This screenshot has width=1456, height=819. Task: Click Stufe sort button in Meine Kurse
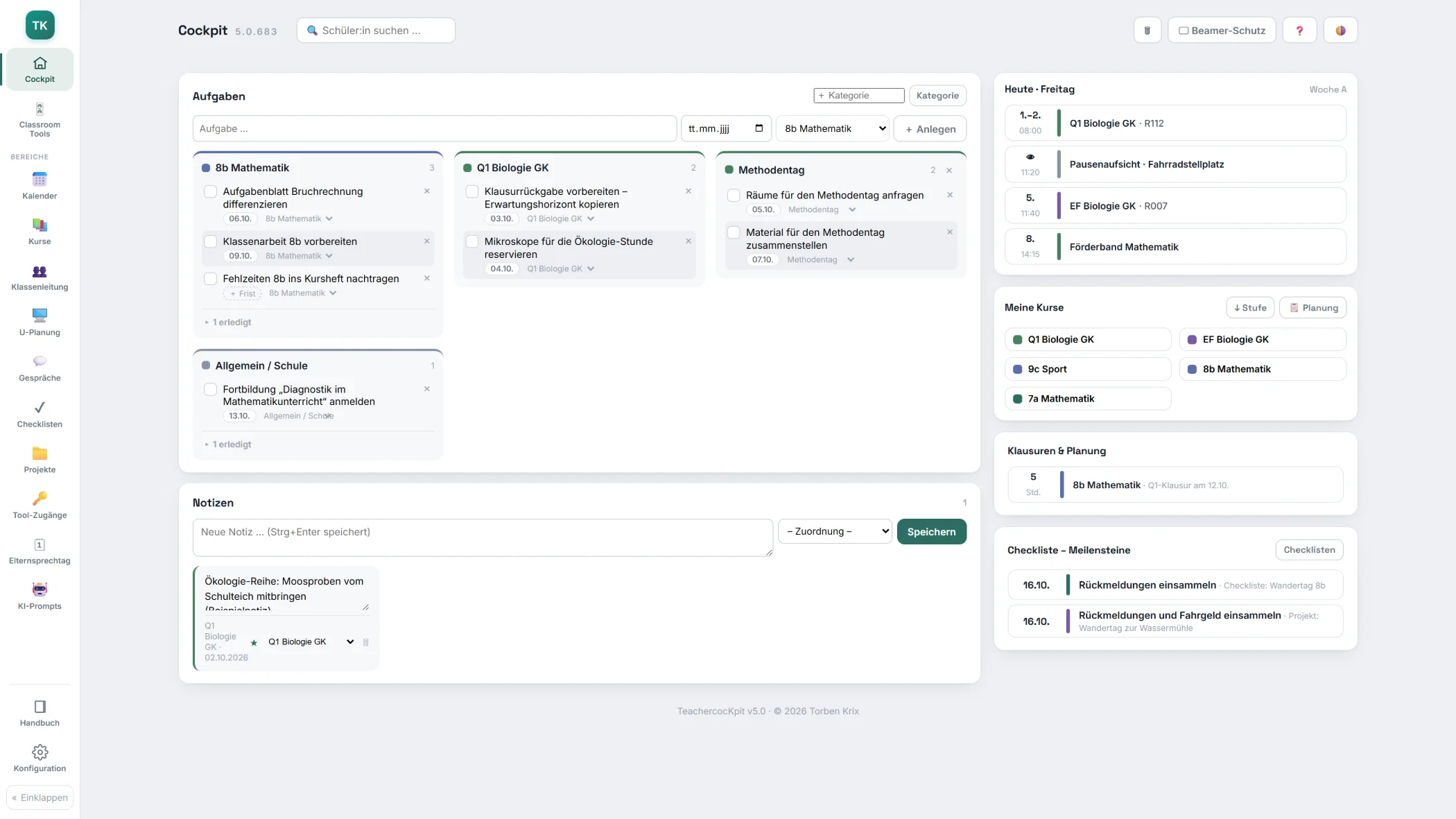pyautogui.click(x=1250, y=308)
